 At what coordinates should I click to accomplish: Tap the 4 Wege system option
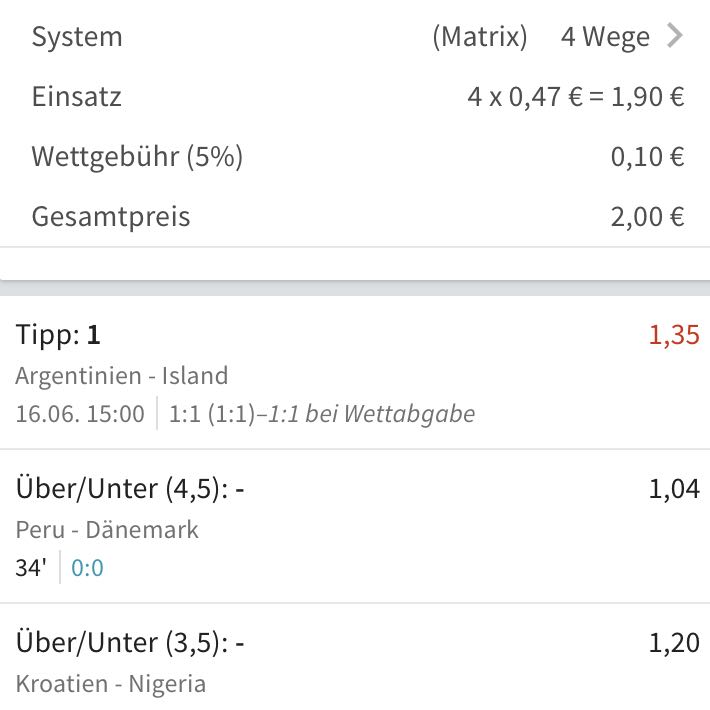605,37
